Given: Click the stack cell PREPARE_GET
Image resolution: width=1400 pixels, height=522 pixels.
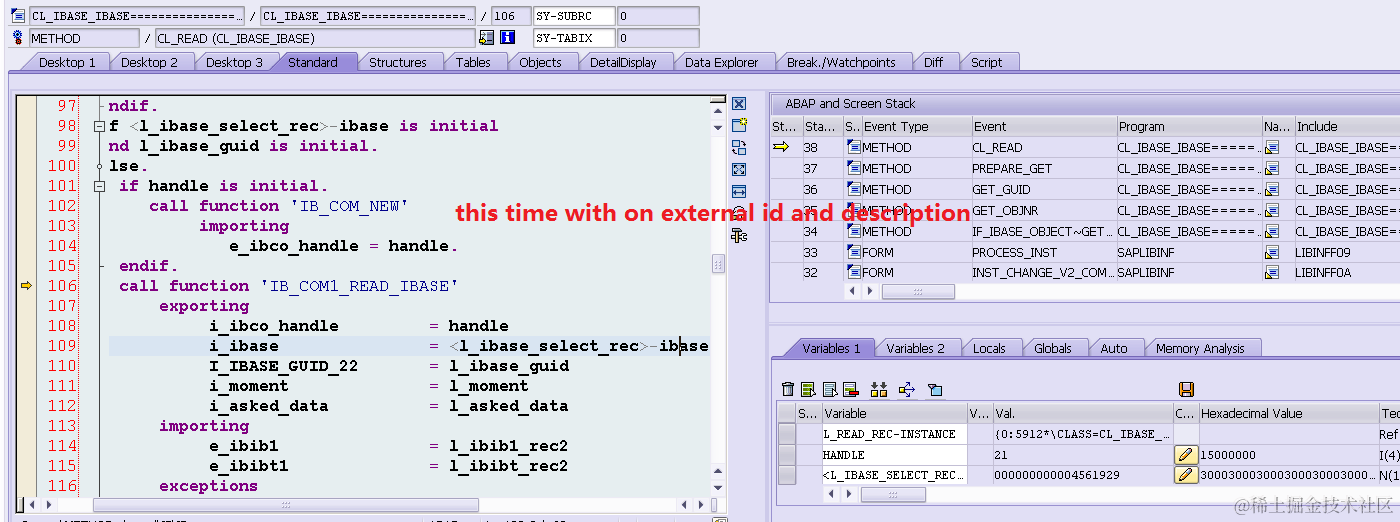Looking at the screenshot, I should pos(1043,169).
